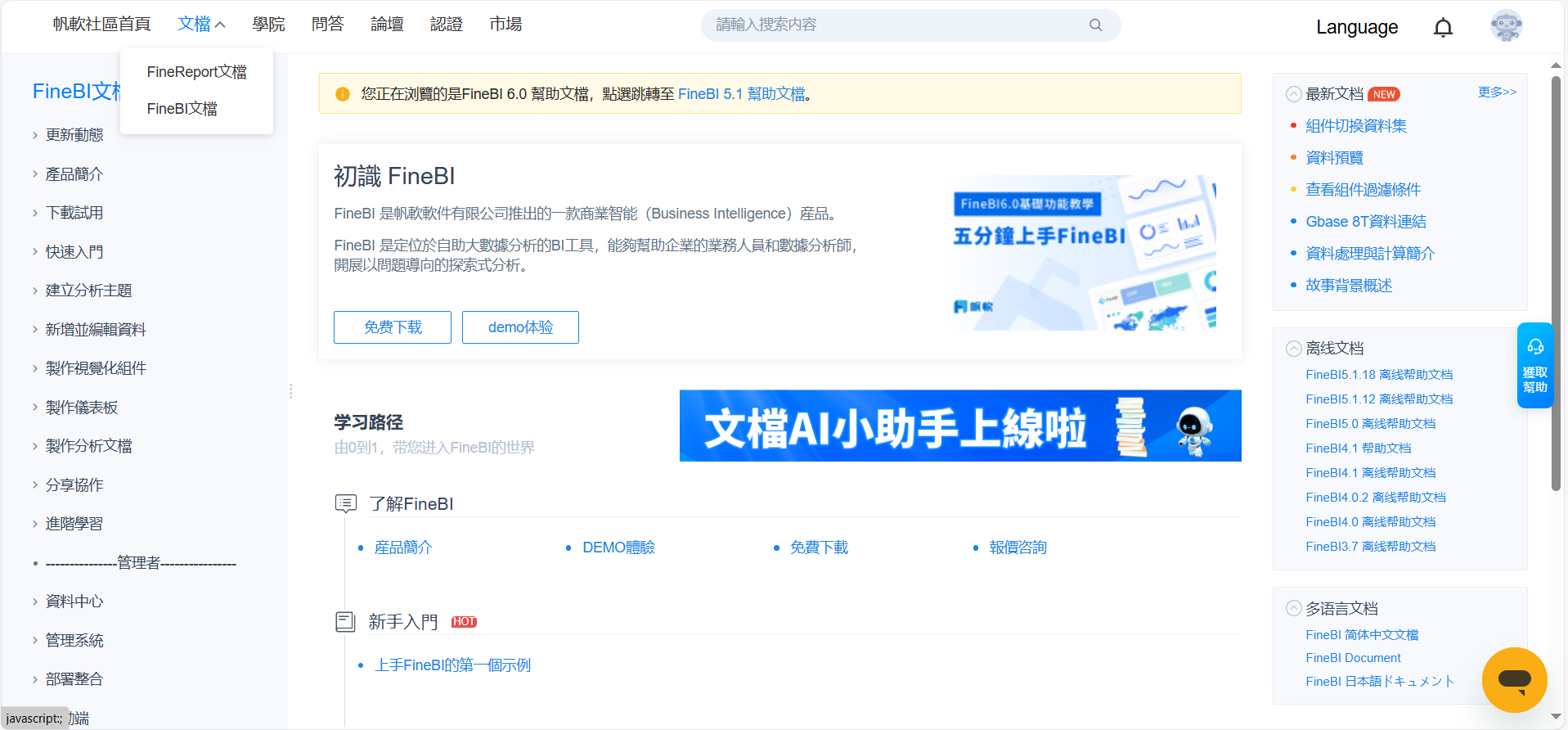Collapse the 最新文档 section circle icon
1568x730 pixels.
click(1293, 94)
